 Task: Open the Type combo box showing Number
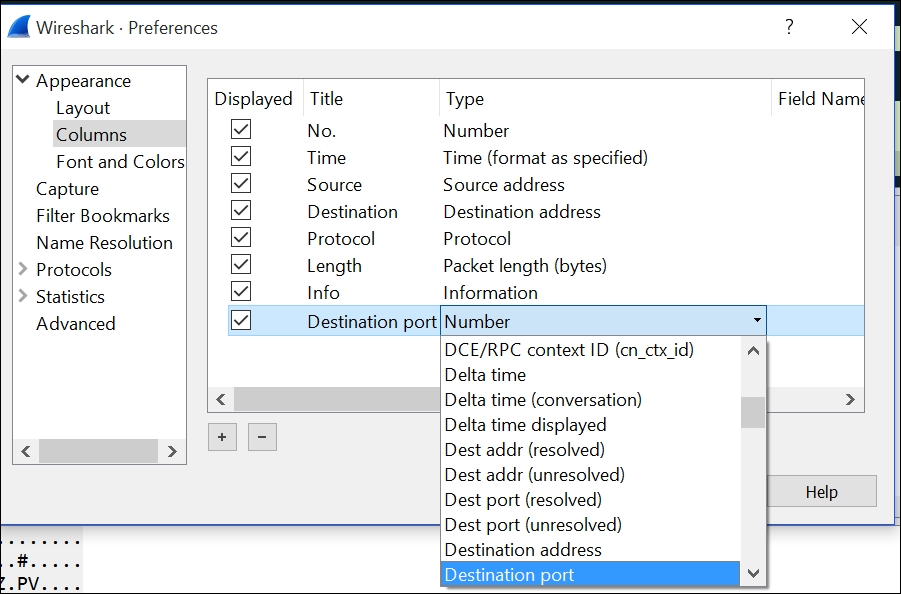tap(603, 321)
